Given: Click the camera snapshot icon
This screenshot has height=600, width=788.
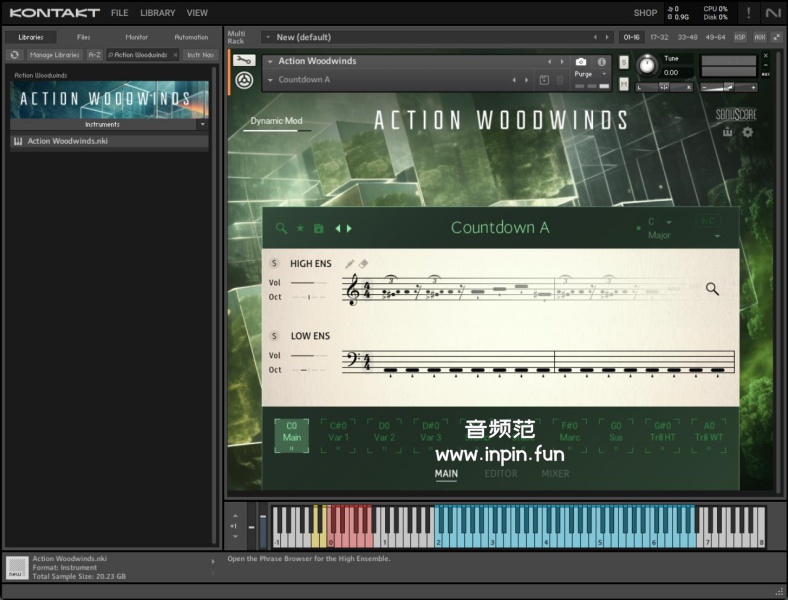Looking at the screenshot, I should click(581, 62).
